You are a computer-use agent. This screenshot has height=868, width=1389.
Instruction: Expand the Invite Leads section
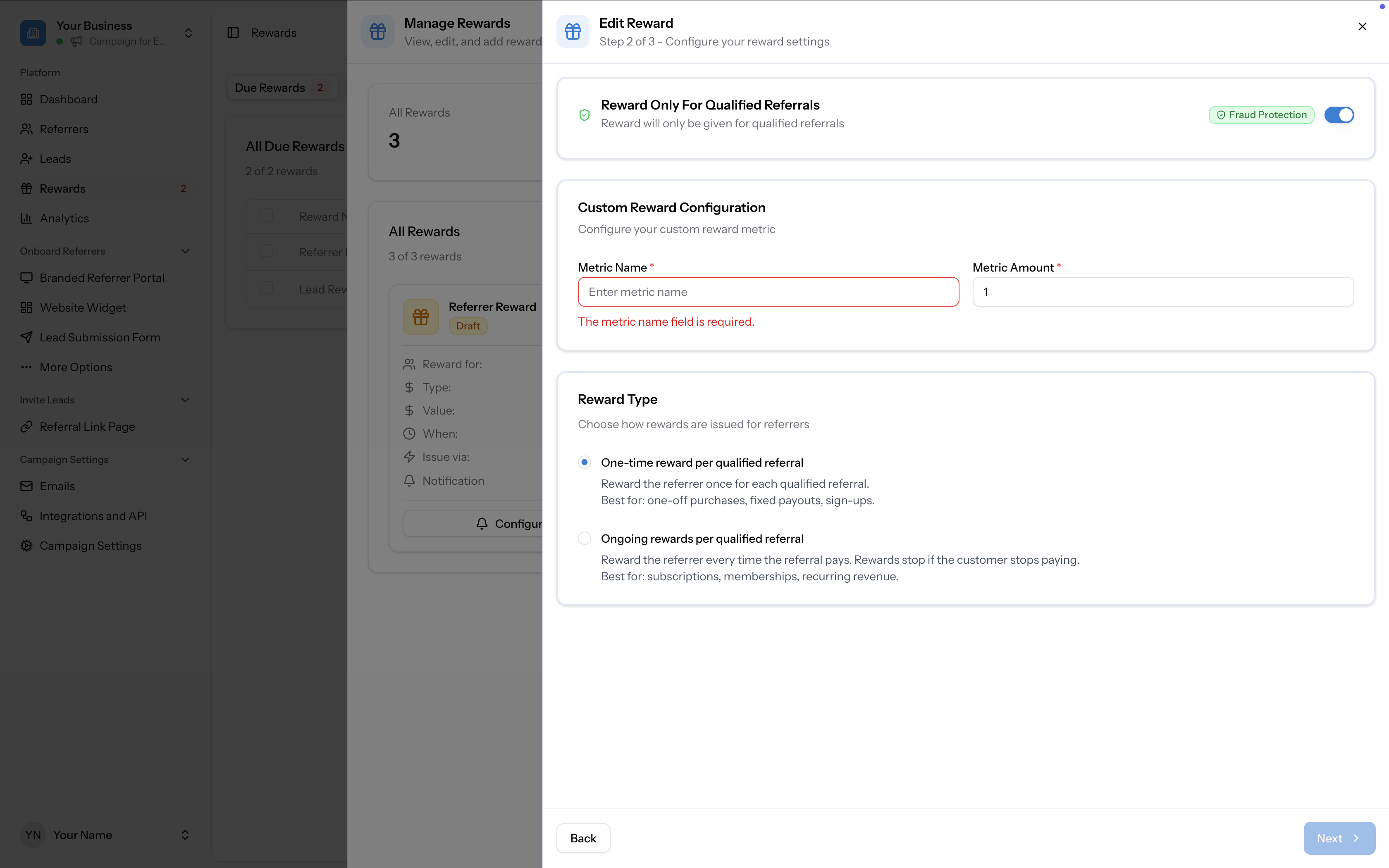click(x=185, y=400)
